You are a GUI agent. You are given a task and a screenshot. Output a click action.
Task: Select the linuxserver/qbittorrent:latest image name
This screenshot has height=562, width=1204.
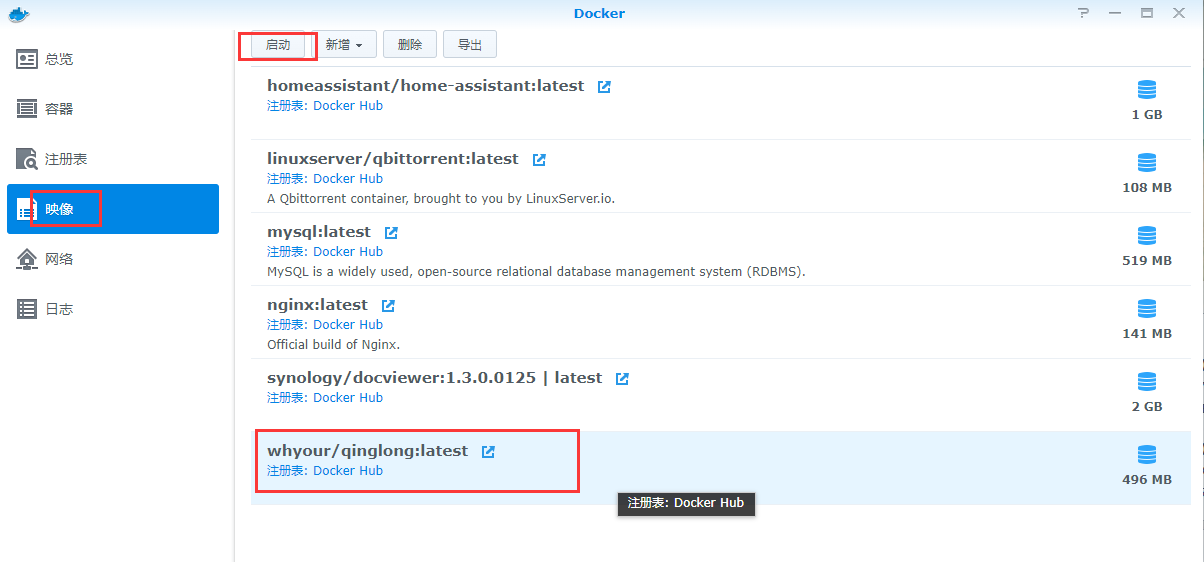pos(393,159)
